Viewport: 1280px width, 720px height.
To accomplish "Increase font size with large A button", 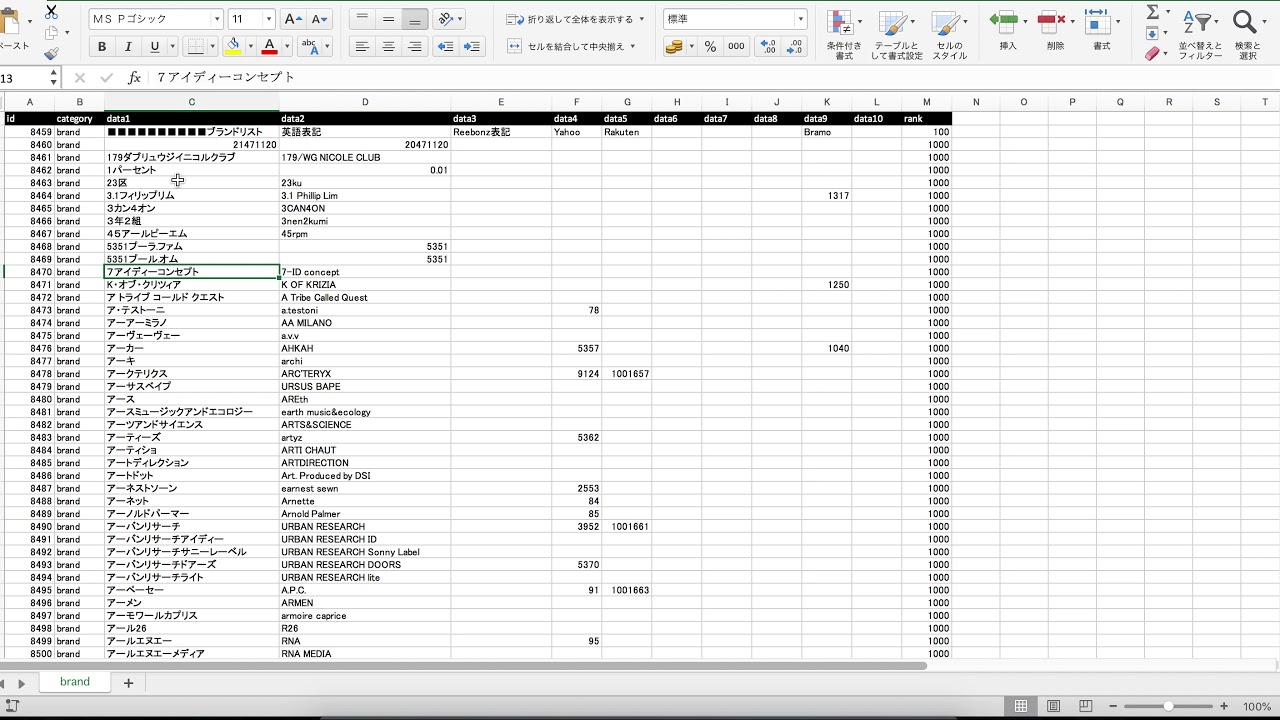I will (293, 19).
